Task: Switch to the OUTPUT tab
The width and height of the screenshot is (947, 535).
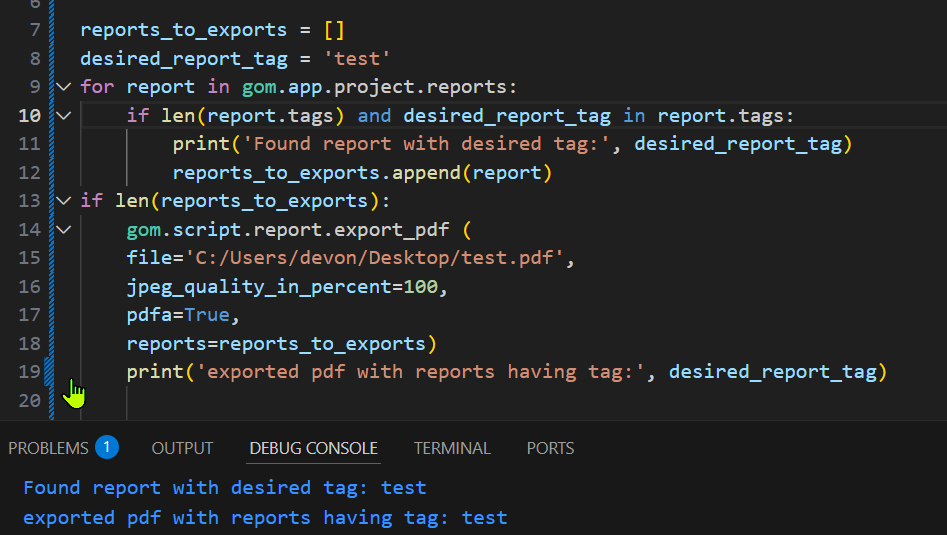Action: click(182, 448)
